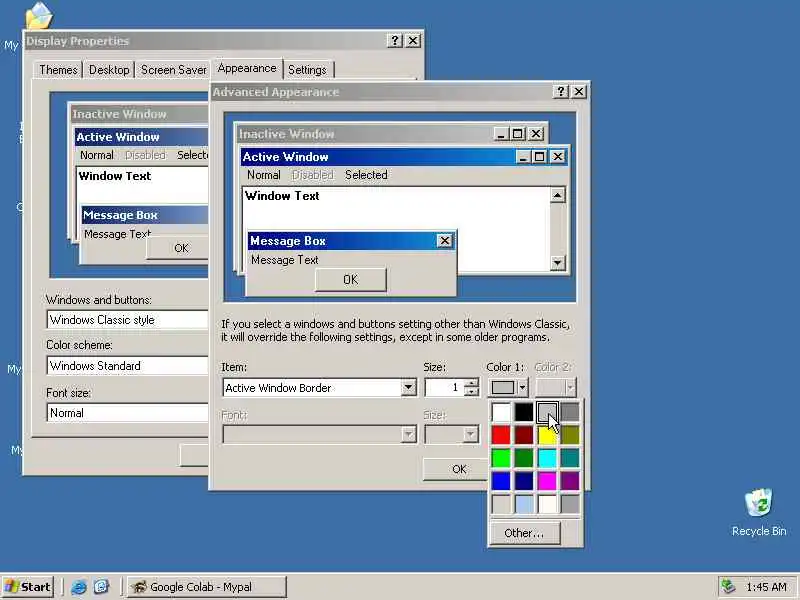This screenshot has width=800, height=600.
Task: Click preview scrollbar down arrow
Action: [558, 263]
